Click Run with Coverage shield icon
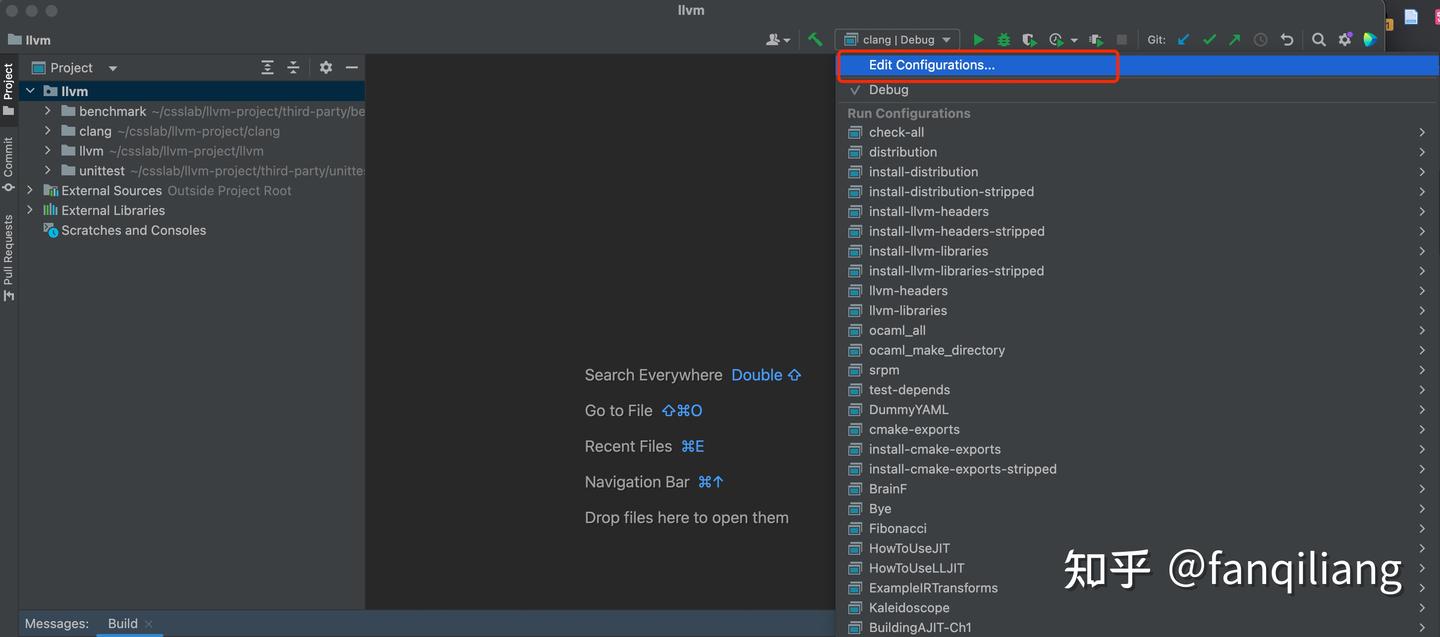Image resolution: width=1440 pixels, height=637 pixels. [x=1028, y=40]
